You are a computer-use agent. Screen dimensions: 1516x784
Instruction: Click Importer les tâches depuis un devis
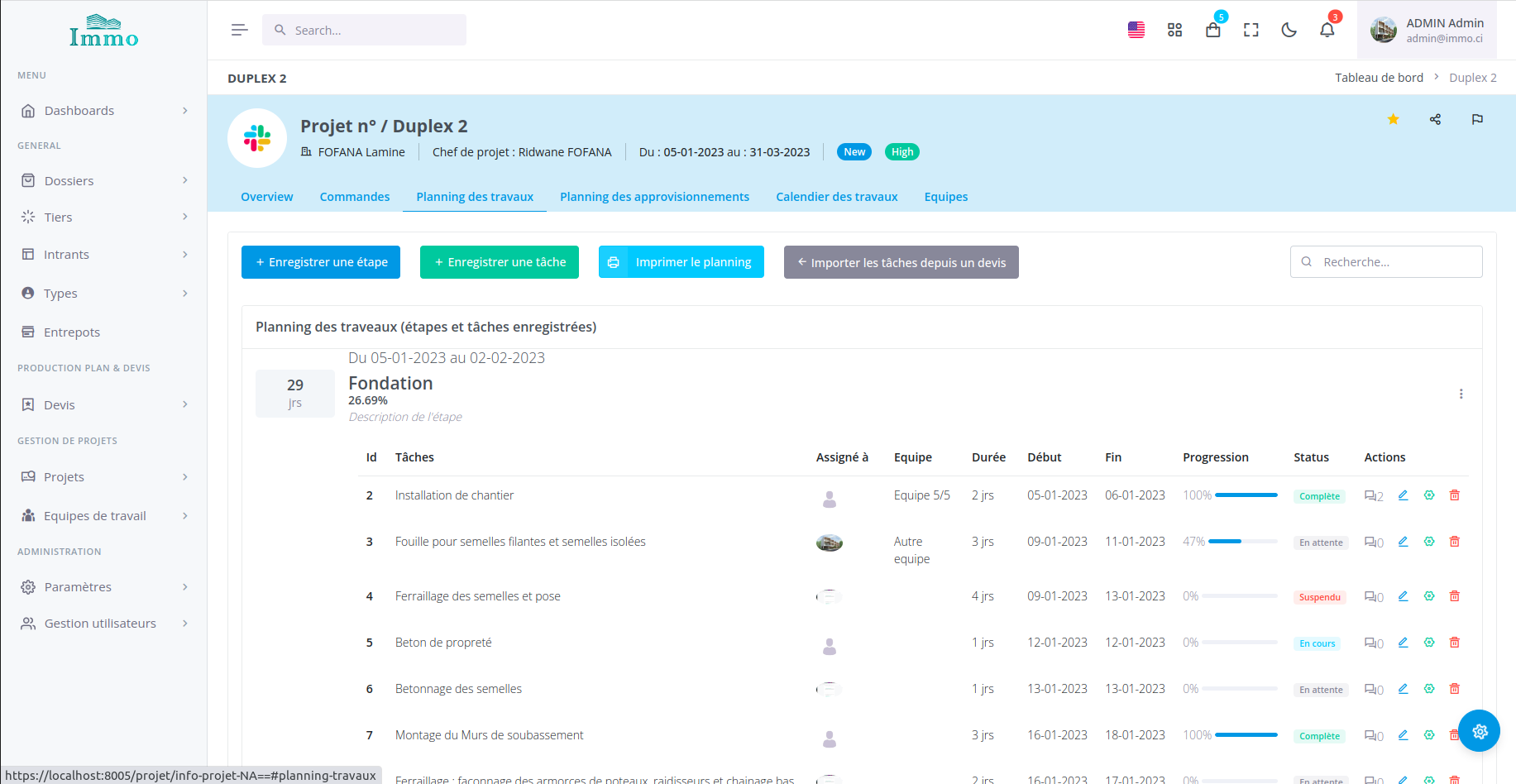901,263
